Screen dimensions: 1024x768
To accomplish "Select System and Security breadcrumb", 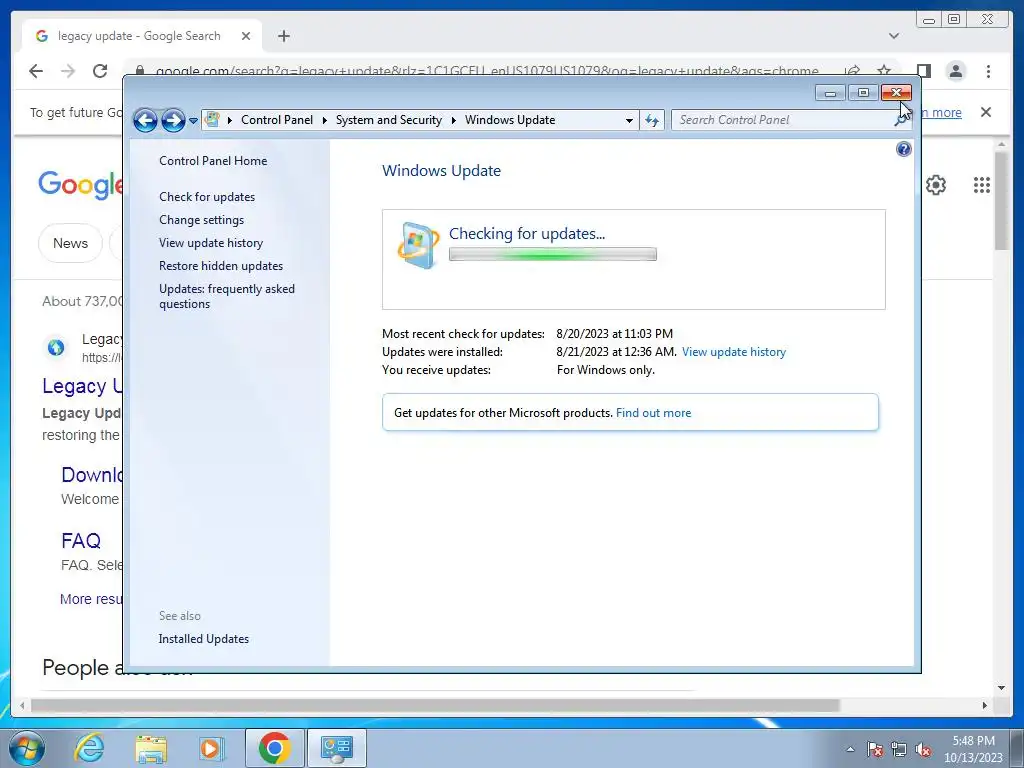I will (389, 120).
